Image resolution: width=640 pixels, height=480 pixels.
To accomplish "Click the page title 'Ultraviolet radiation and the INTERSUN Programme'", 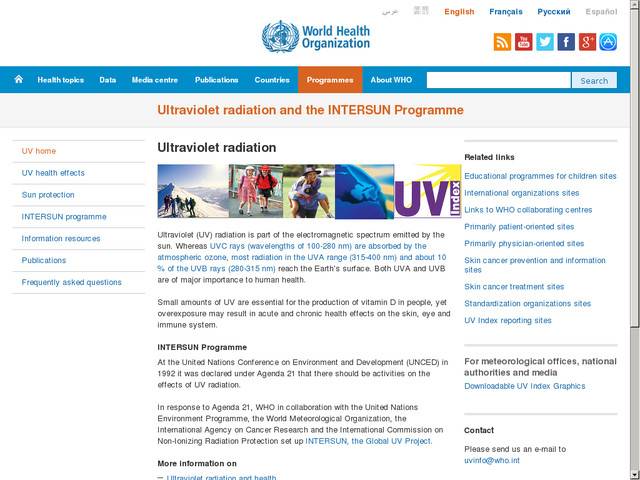I will pos(310,110).
